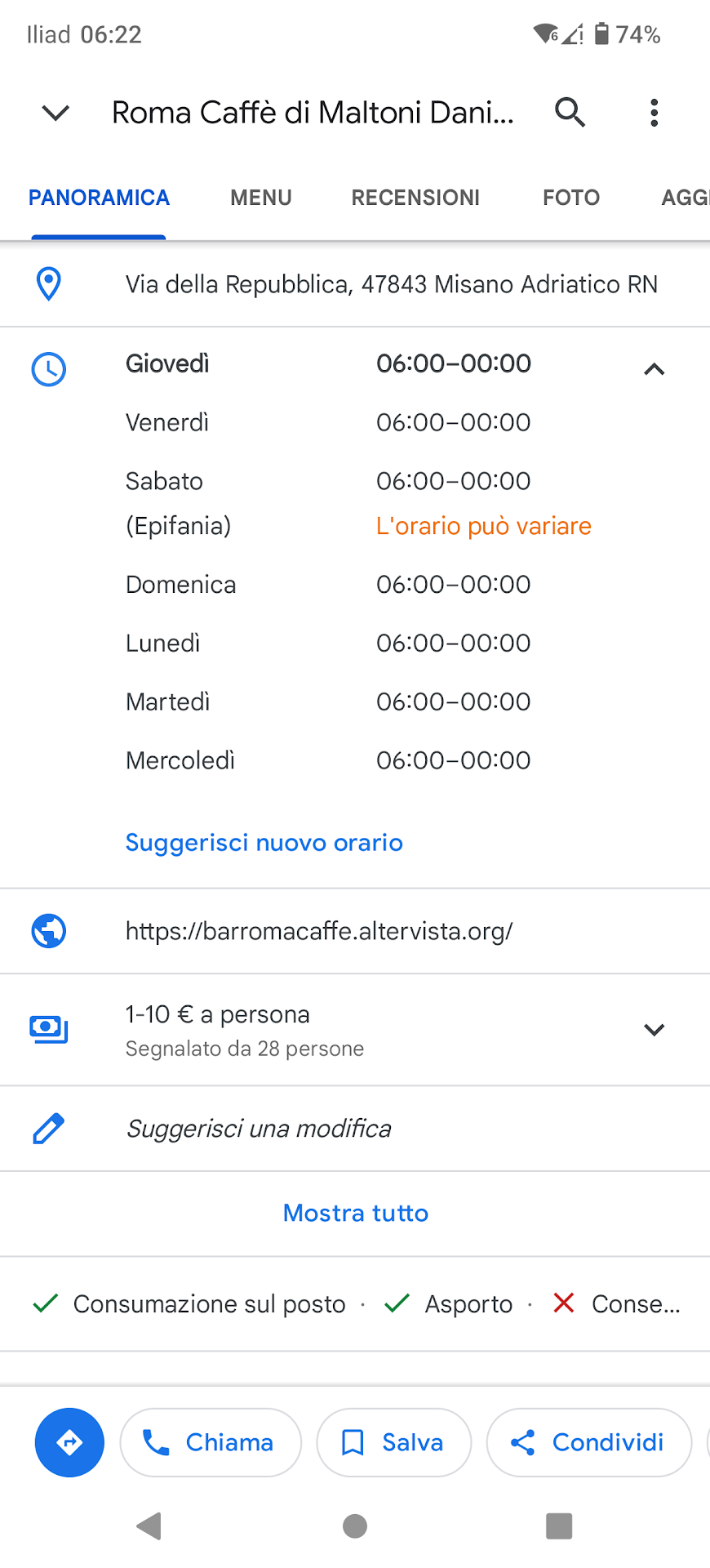Image resolution: width=710 pixels, height=1568 pixels.
Task: Tap the clock opening hours icon
Action: click(49, 369)
